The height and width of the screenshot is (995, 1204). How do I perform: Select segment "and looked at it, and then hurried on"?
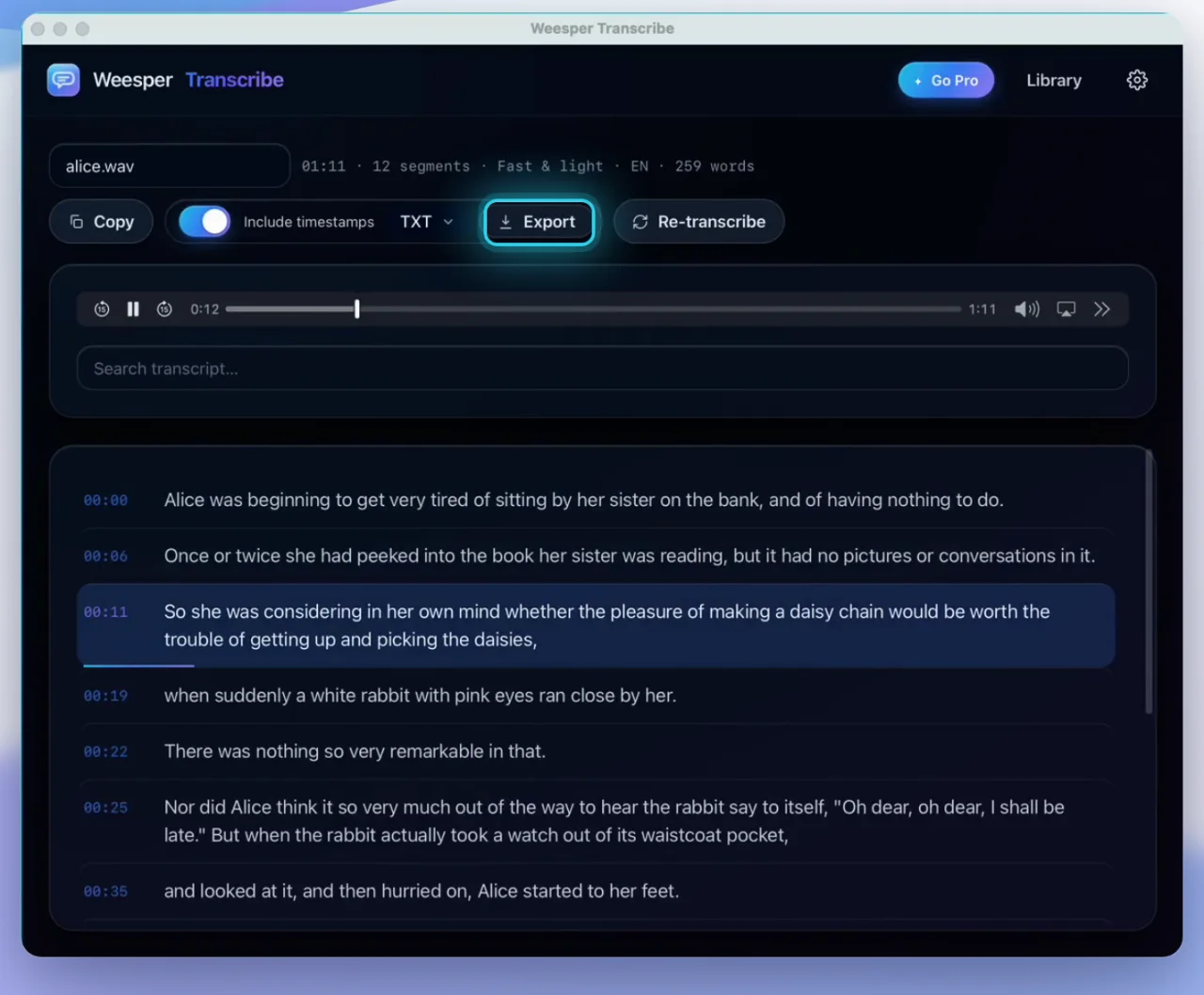[x=596, y=892]
